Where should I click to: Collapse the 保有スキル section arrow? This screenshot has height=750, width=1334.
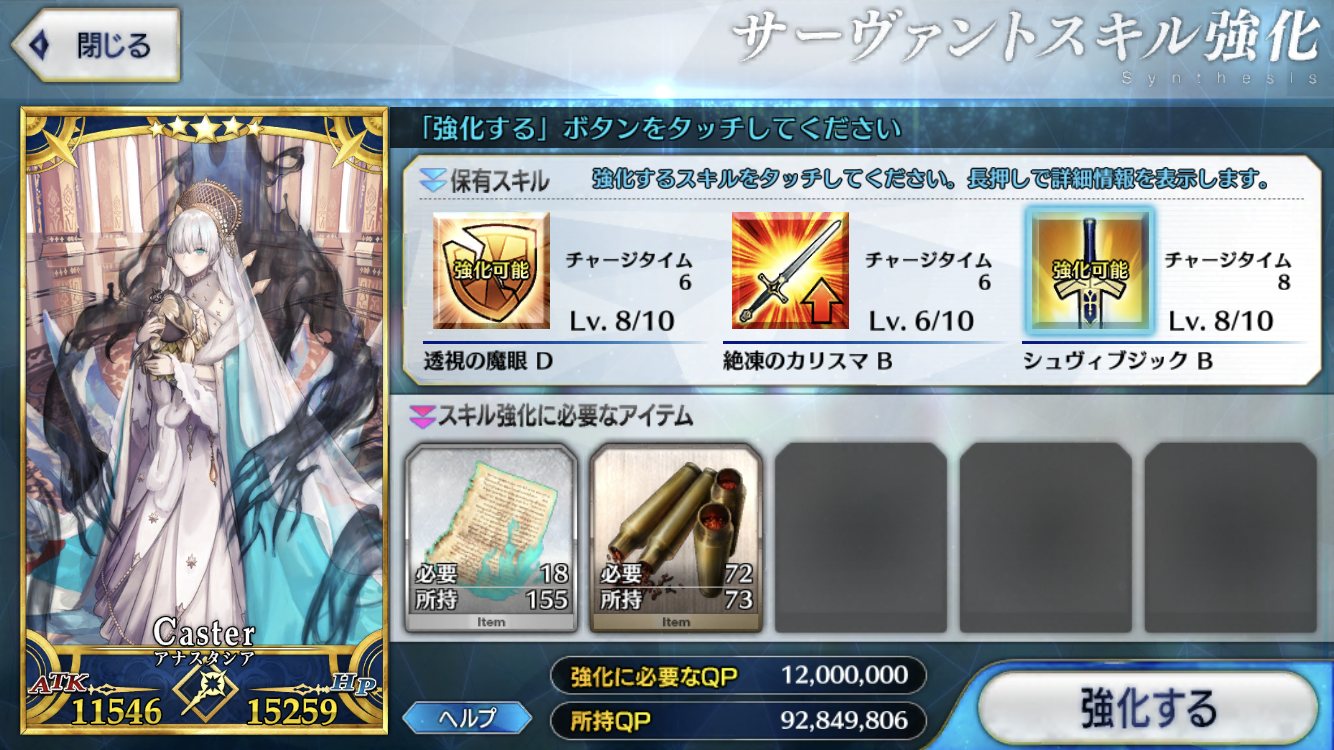pos(433,181)
